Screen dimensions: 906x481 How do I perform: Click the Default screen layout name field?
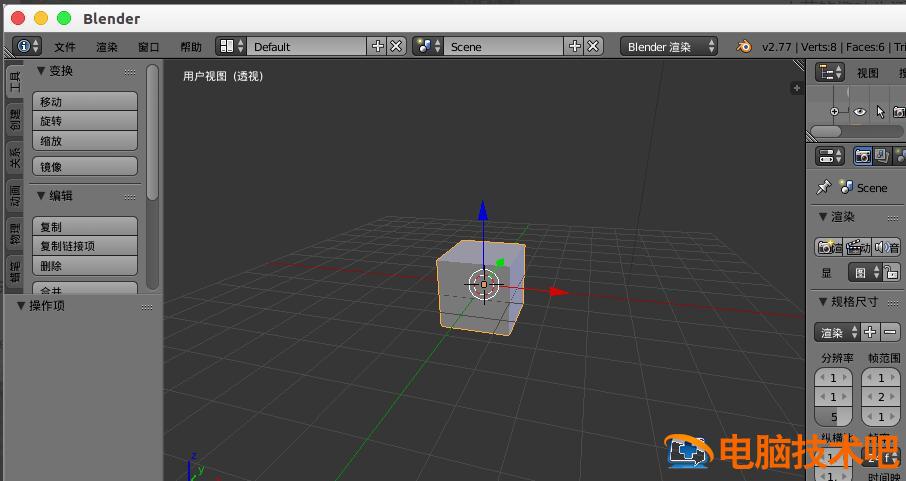tap(307, 46)
